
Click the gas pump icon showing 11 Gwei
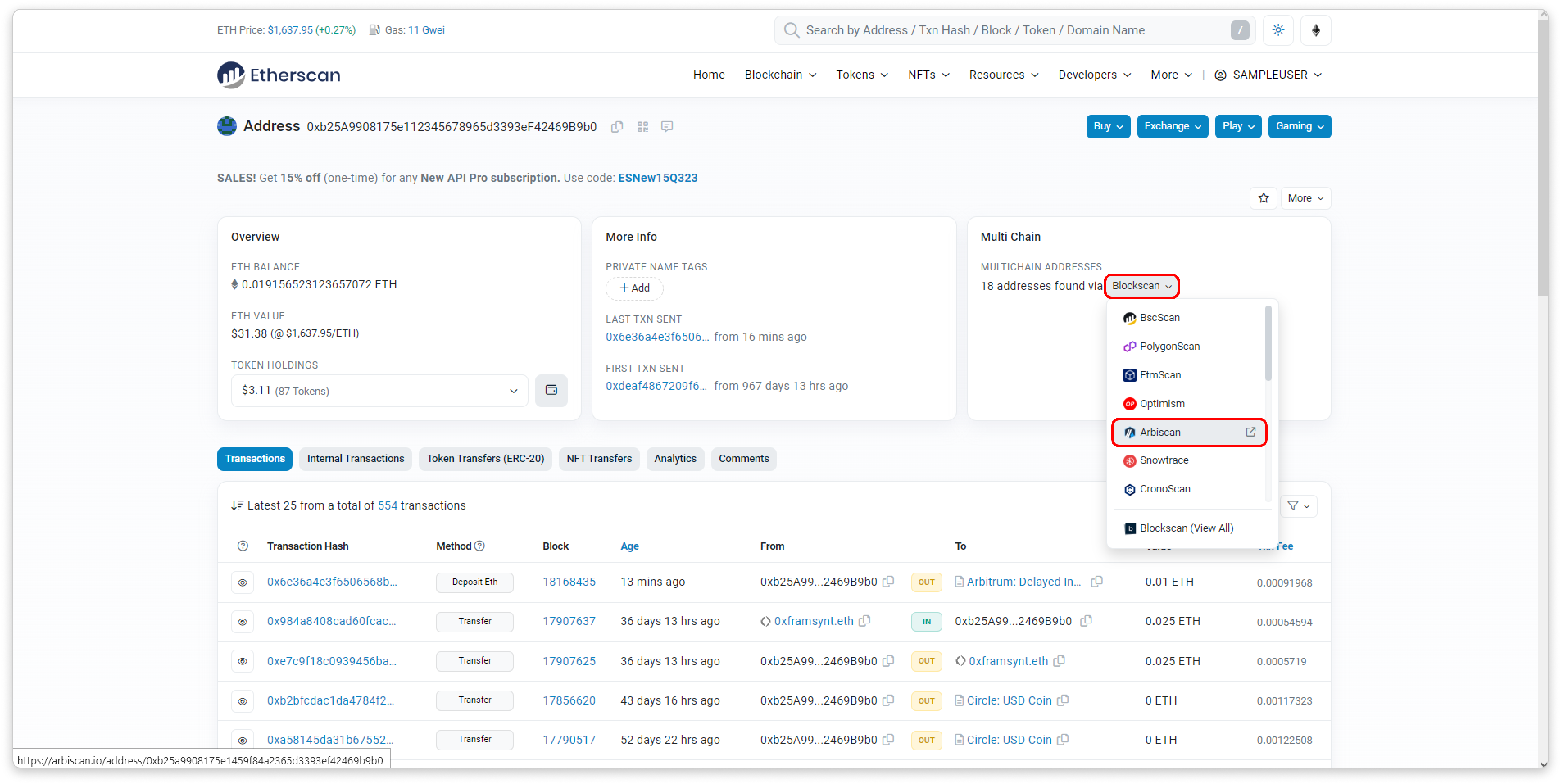click(x=374, y=29)
